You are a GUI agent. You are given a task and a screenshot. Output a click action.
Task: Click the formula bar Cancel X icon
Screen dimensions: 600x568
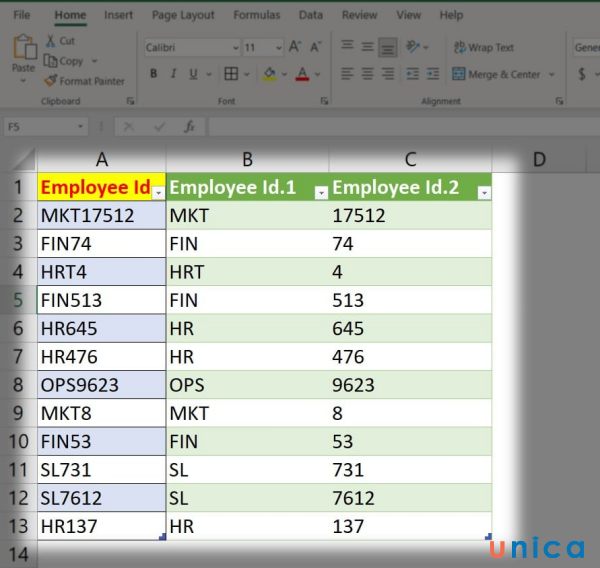tap(129, 126)
